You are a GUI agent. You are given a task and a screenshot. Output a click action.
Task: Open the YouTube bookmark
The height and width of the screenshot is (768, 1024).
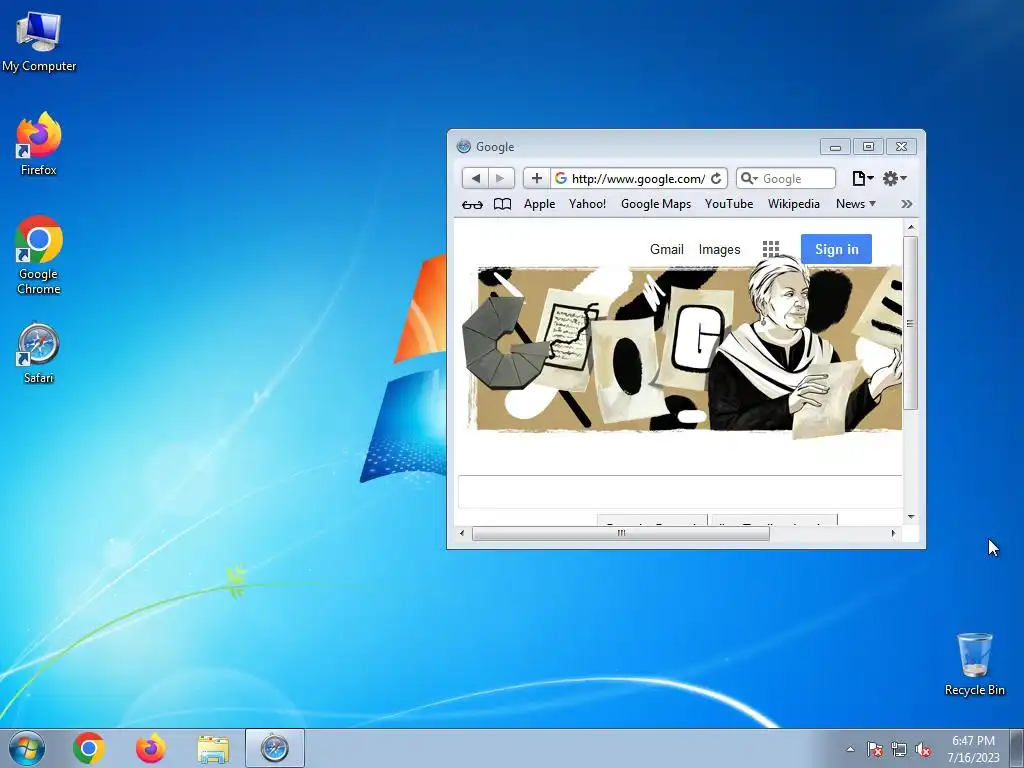[729, 204]
